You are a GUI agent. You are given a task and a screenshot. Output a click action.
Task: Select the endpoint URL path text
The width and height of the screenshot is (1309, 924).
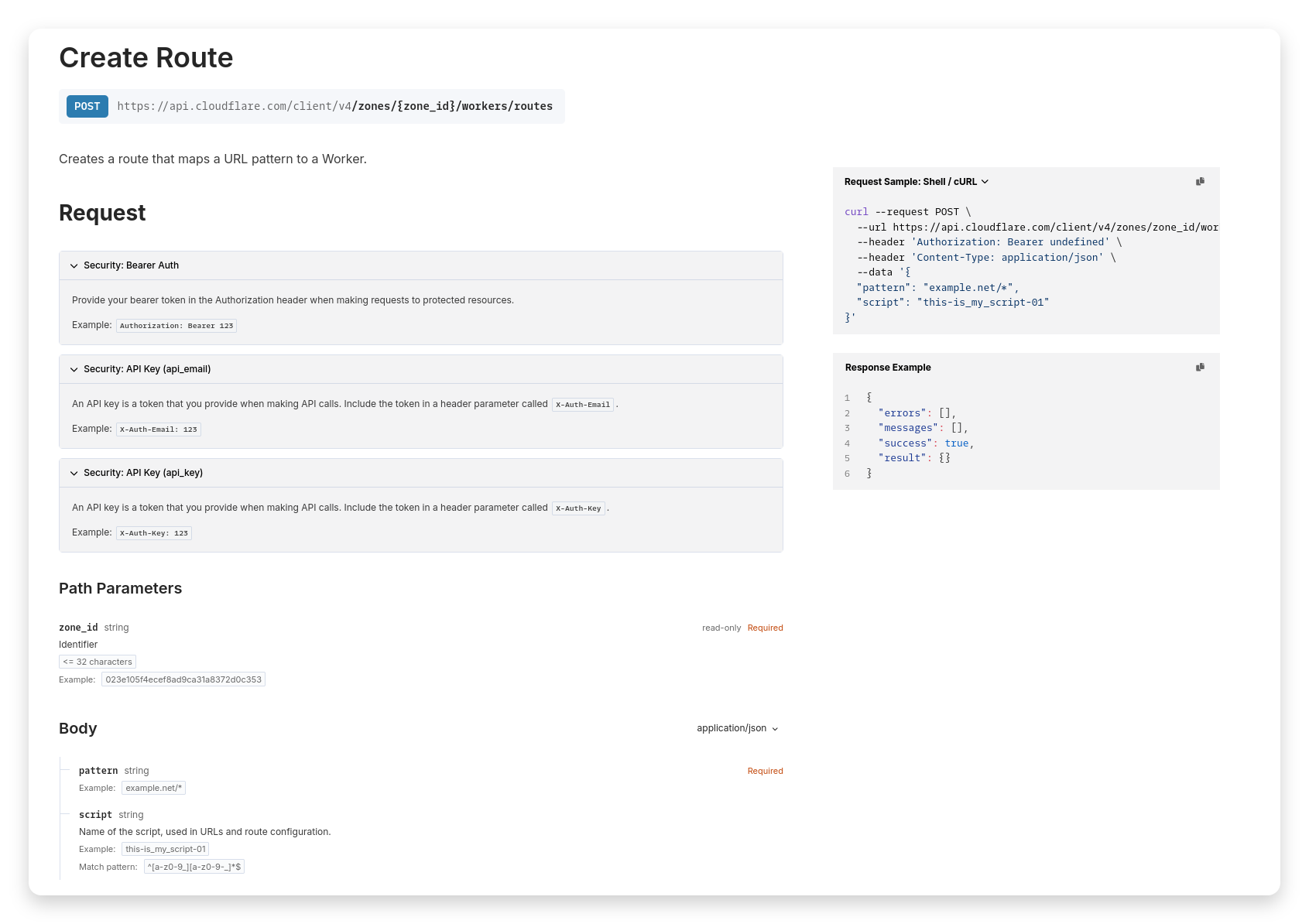click(x=335, y=106)
